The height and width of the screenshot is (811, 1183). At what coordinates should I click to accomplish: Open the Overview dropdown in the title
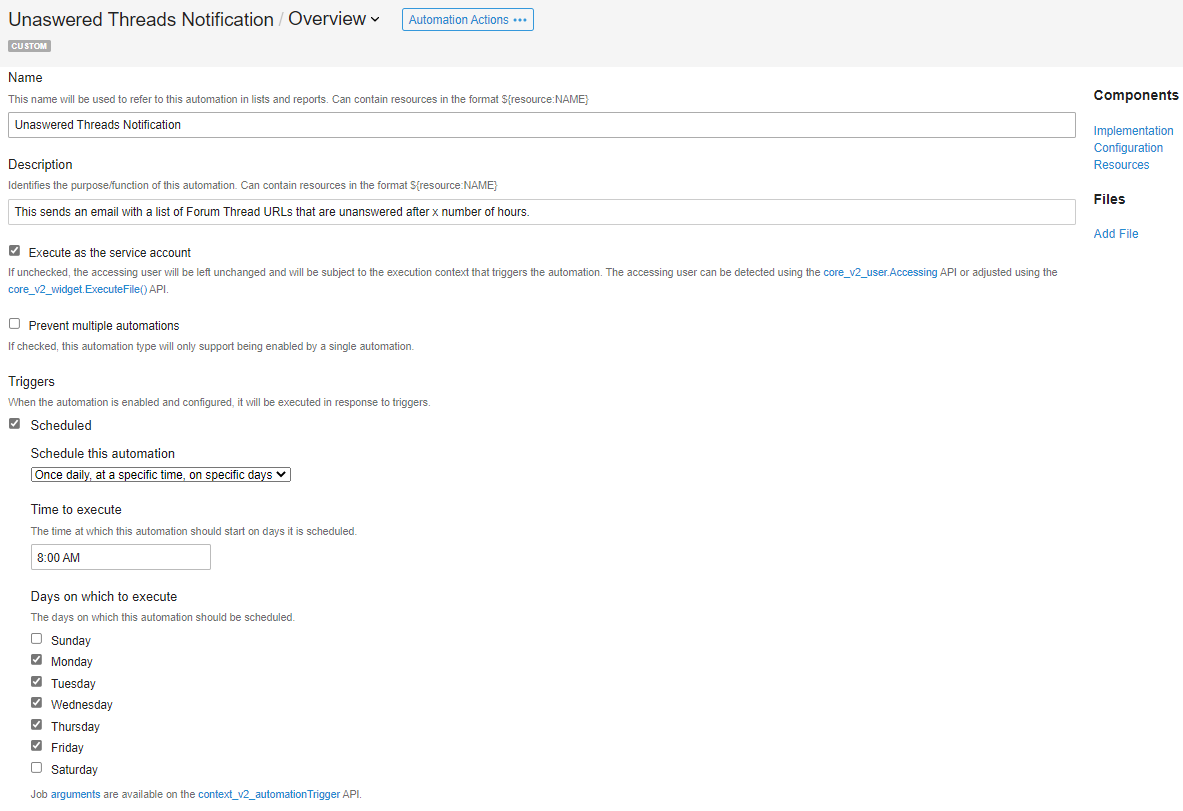tap(333, 19)
